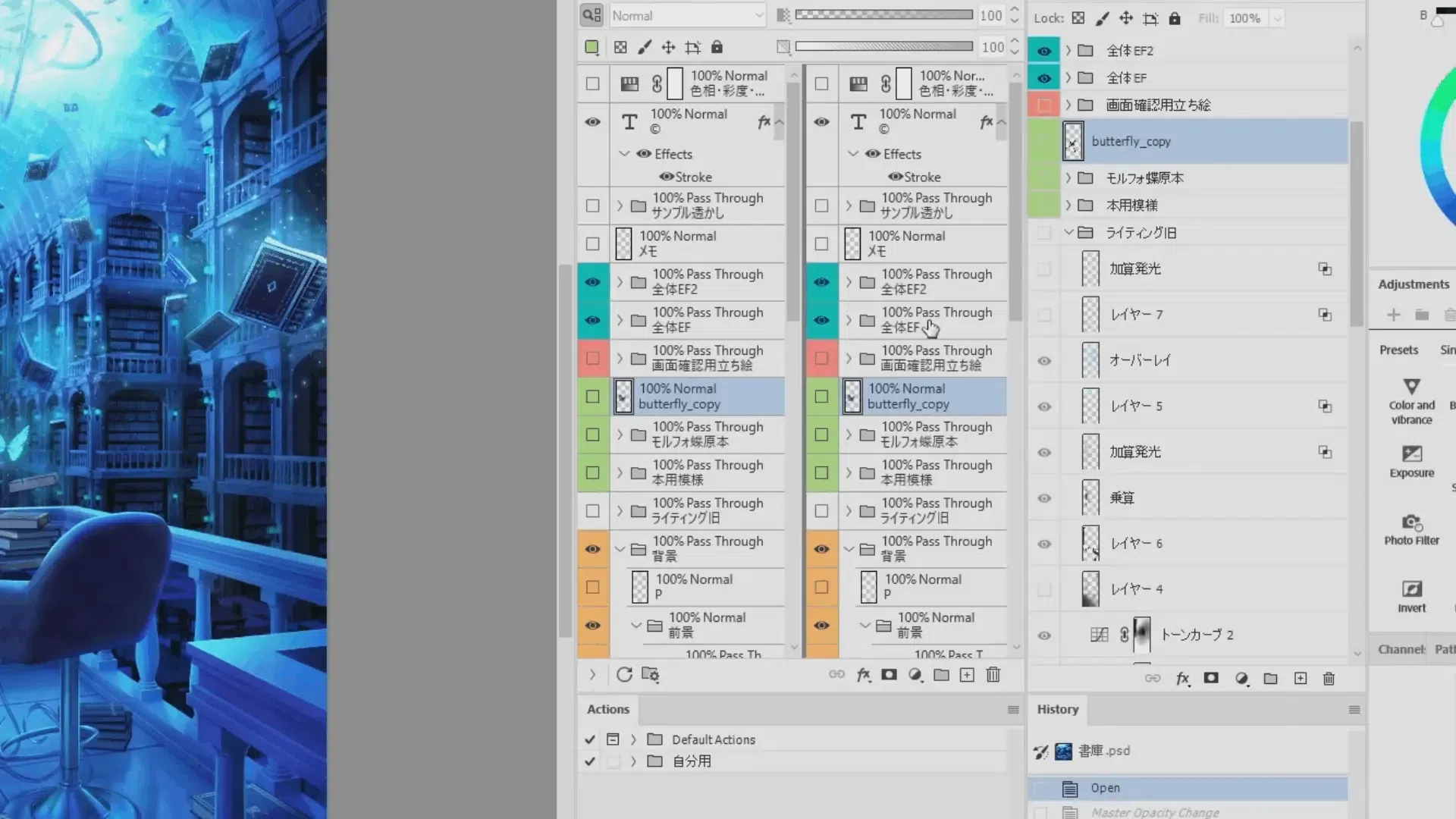Screen dimensions: 1456x819
Task: Create new layer from middle panel footer
Action: coord(967,674)
